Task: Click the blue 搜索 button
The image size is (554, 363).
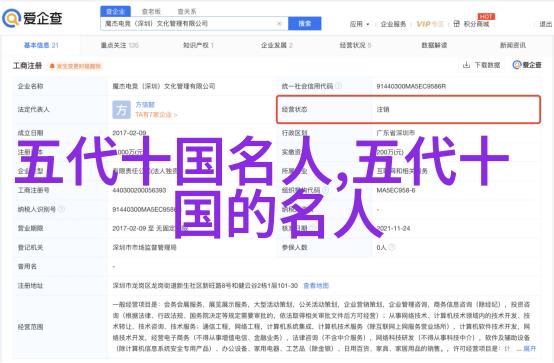Action: (305, 24)
